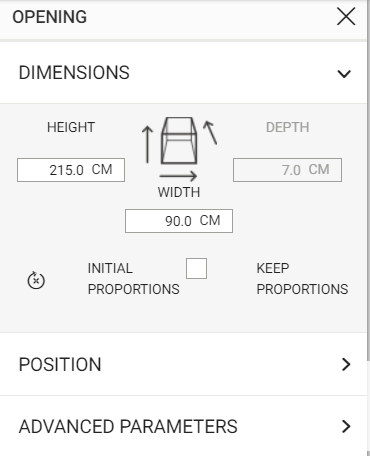Click the Height input field

(71, 170)
